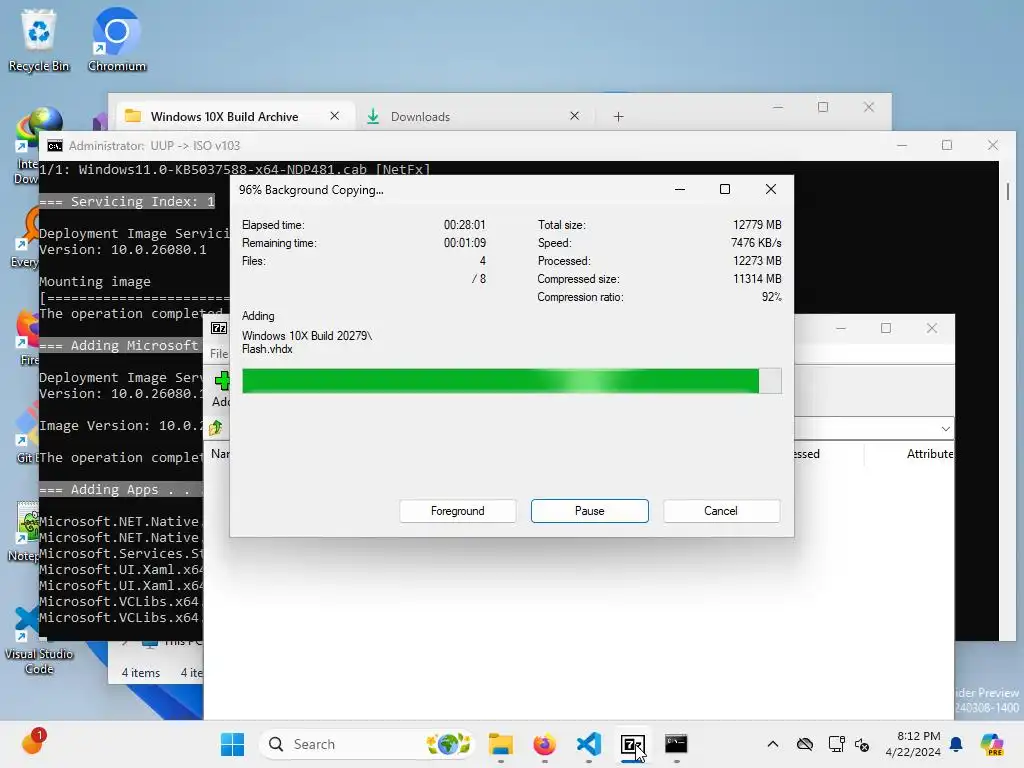1024x768 pixels.
Task: Close the Downloads tab
Action: pyautogui.click(x=575, y=116)
